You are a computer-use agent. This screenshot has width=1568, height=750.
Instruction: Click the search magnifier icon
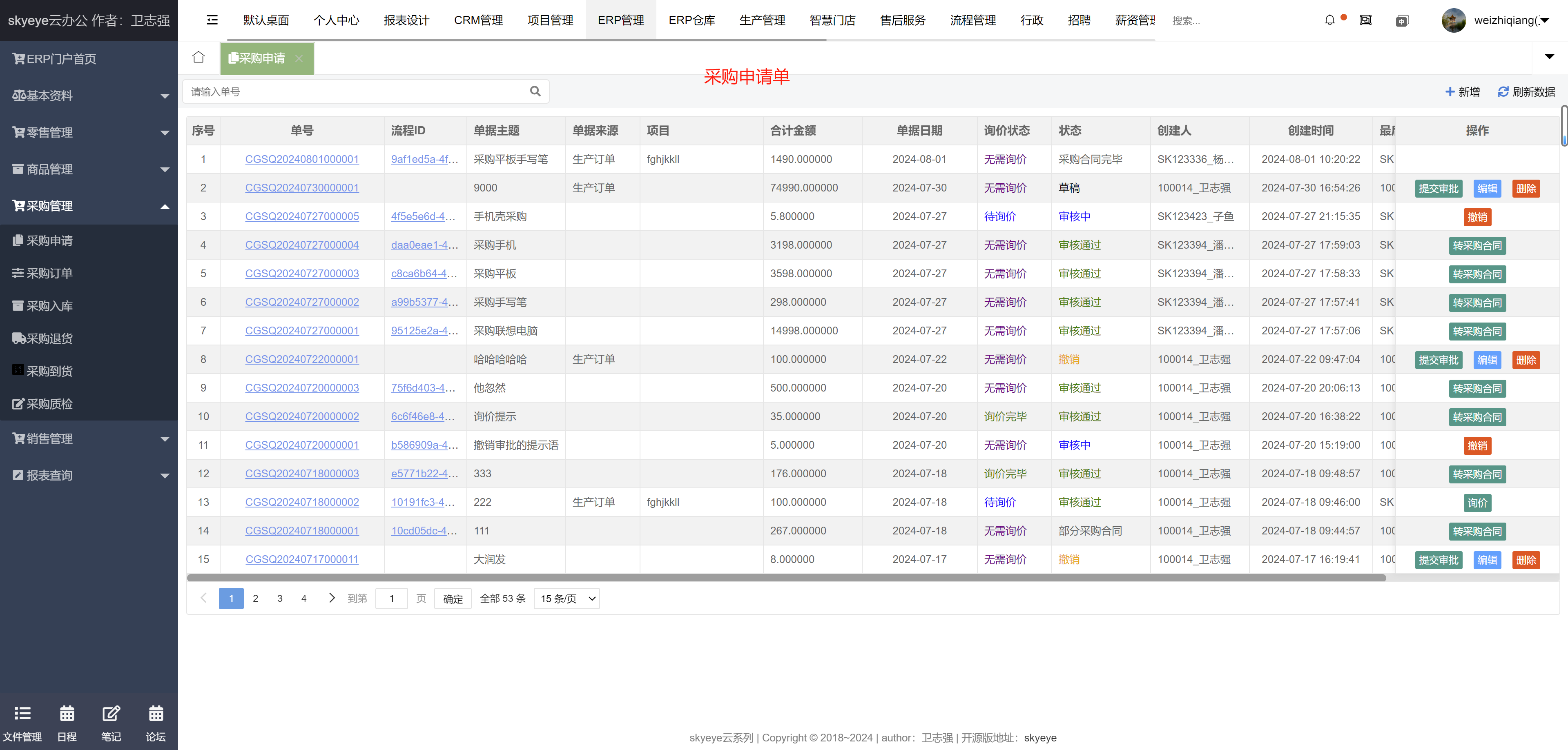coord(535,91)
